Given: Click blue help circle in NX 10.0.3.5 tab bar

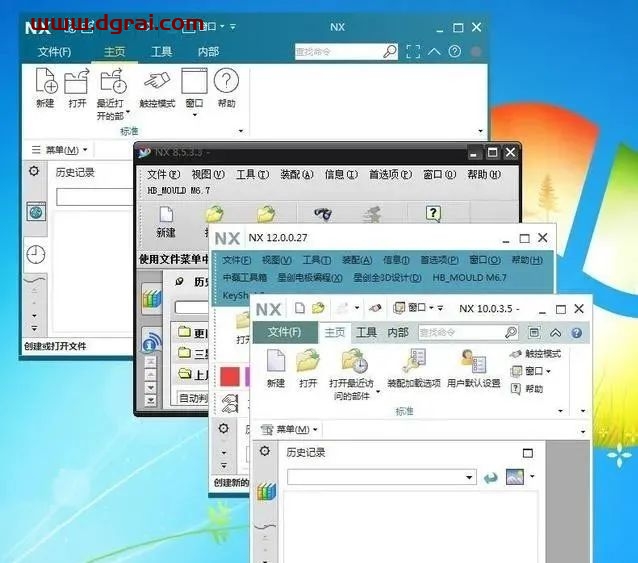Looking at the screenshot, I should pyautogui.click(x=576, y=333).
